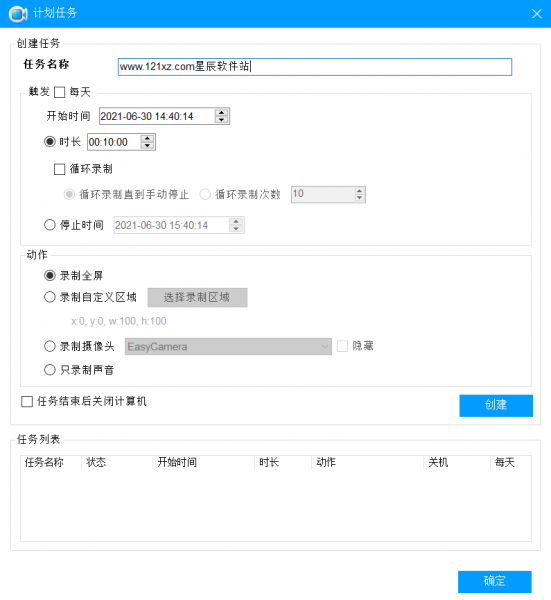Open the EasyCamera device dropdown
Image resolution: width=551 pixels, height=600 pixels.
(x=228, y=347)
